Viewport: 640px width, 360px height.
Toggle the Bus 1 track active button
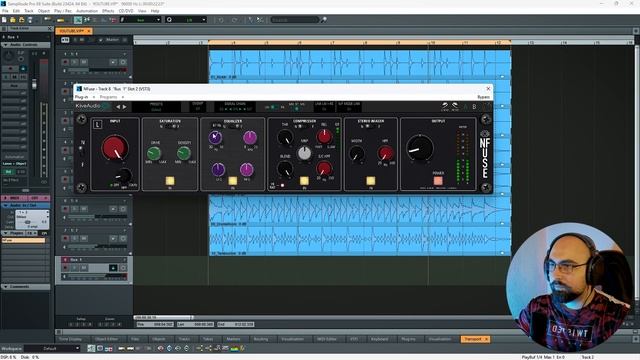[113, 268]
